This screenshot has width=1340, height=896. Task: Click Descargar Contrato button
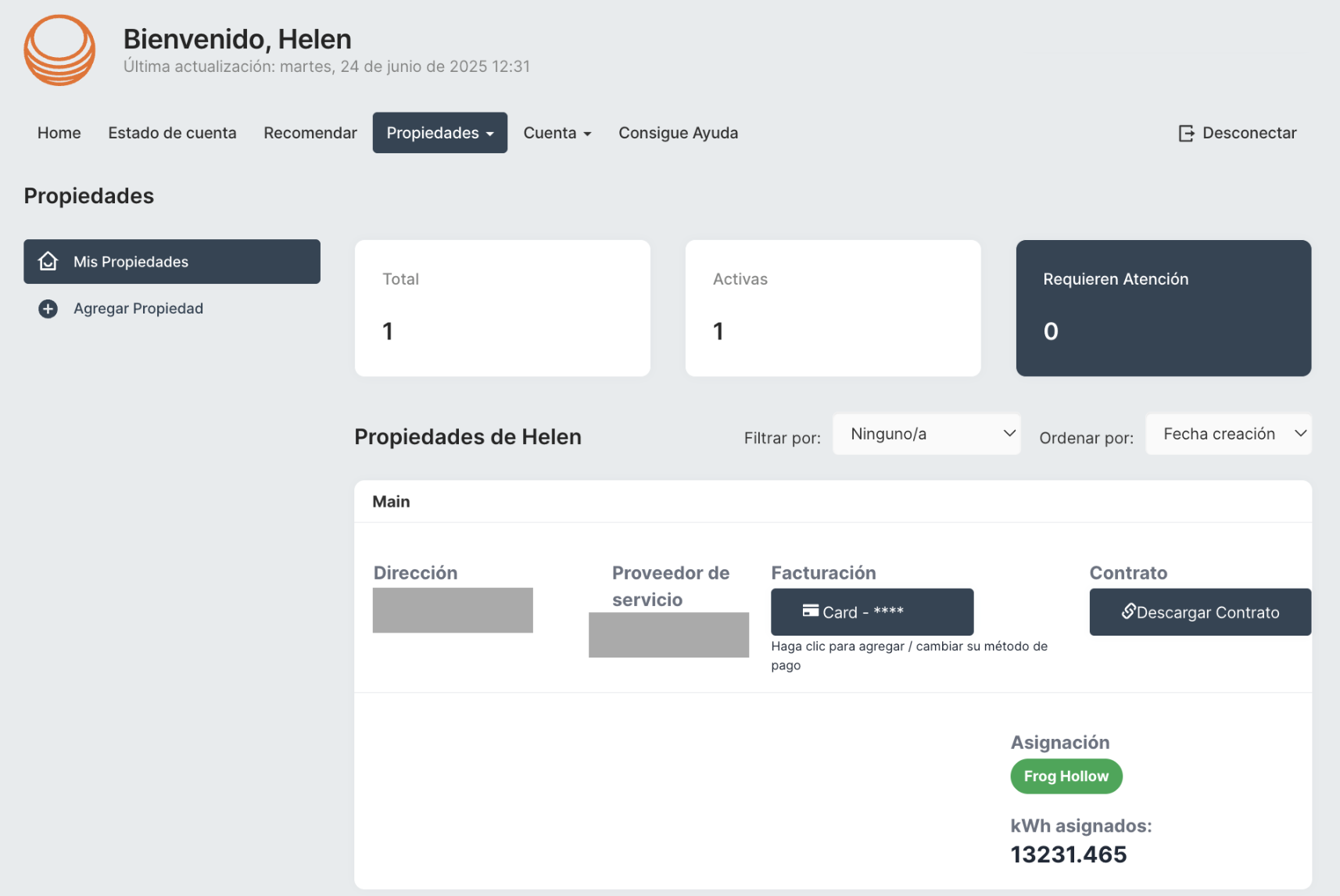(1200, 612)
